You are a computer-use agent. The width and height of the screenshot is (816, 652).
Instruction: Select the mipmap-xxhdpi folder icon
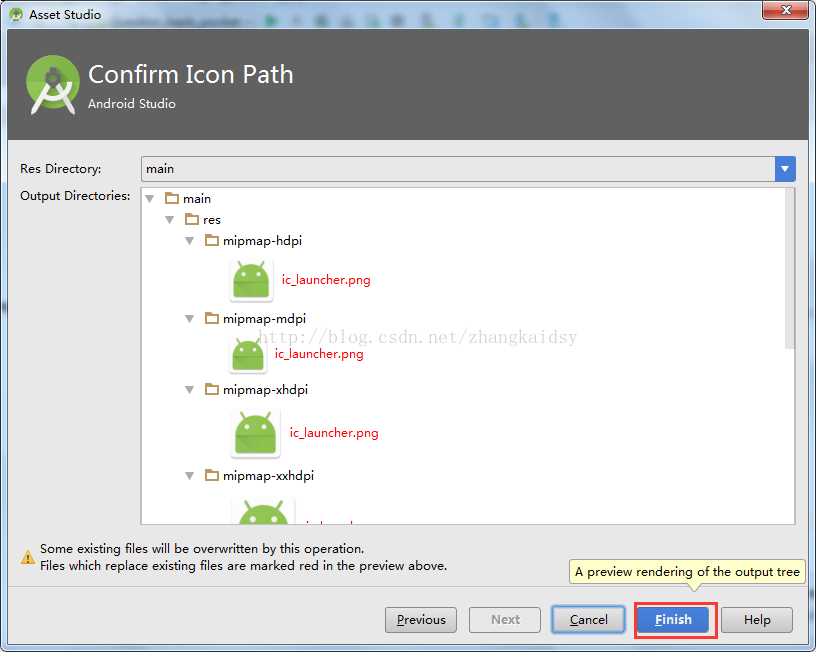click(212, 475)
